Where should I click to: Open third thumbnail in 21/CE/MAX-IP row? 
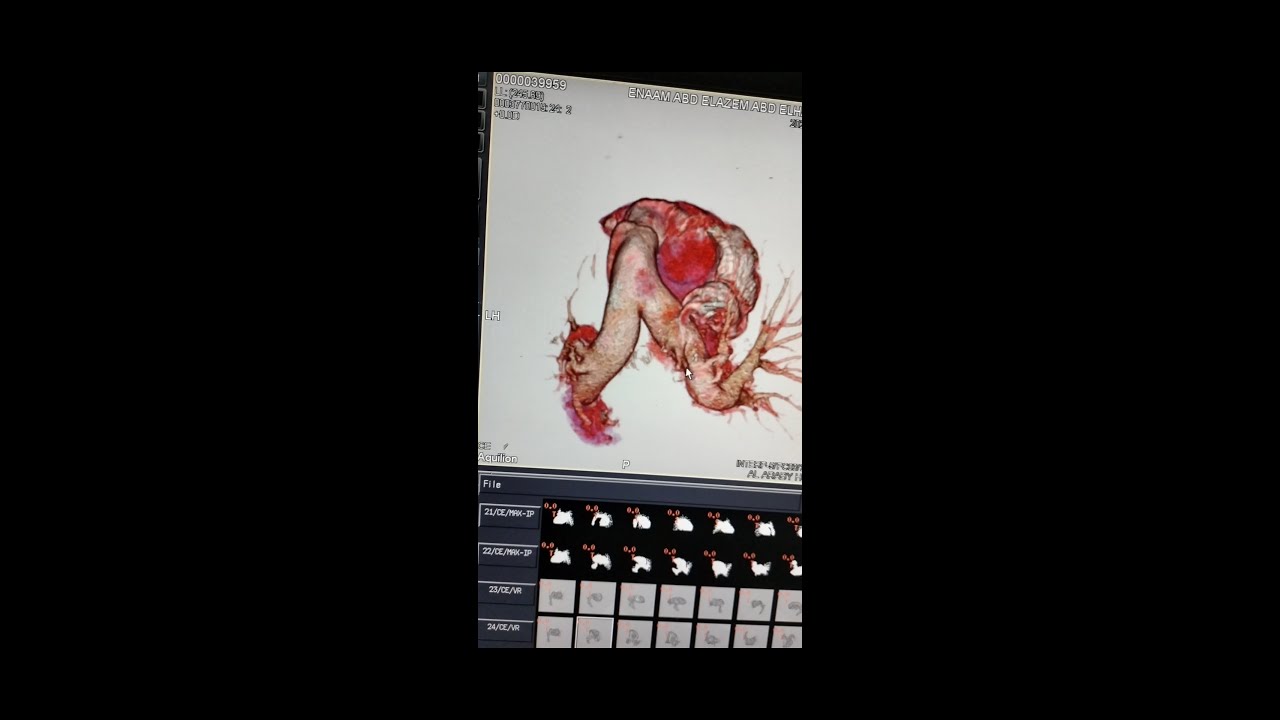click(640, 519)
